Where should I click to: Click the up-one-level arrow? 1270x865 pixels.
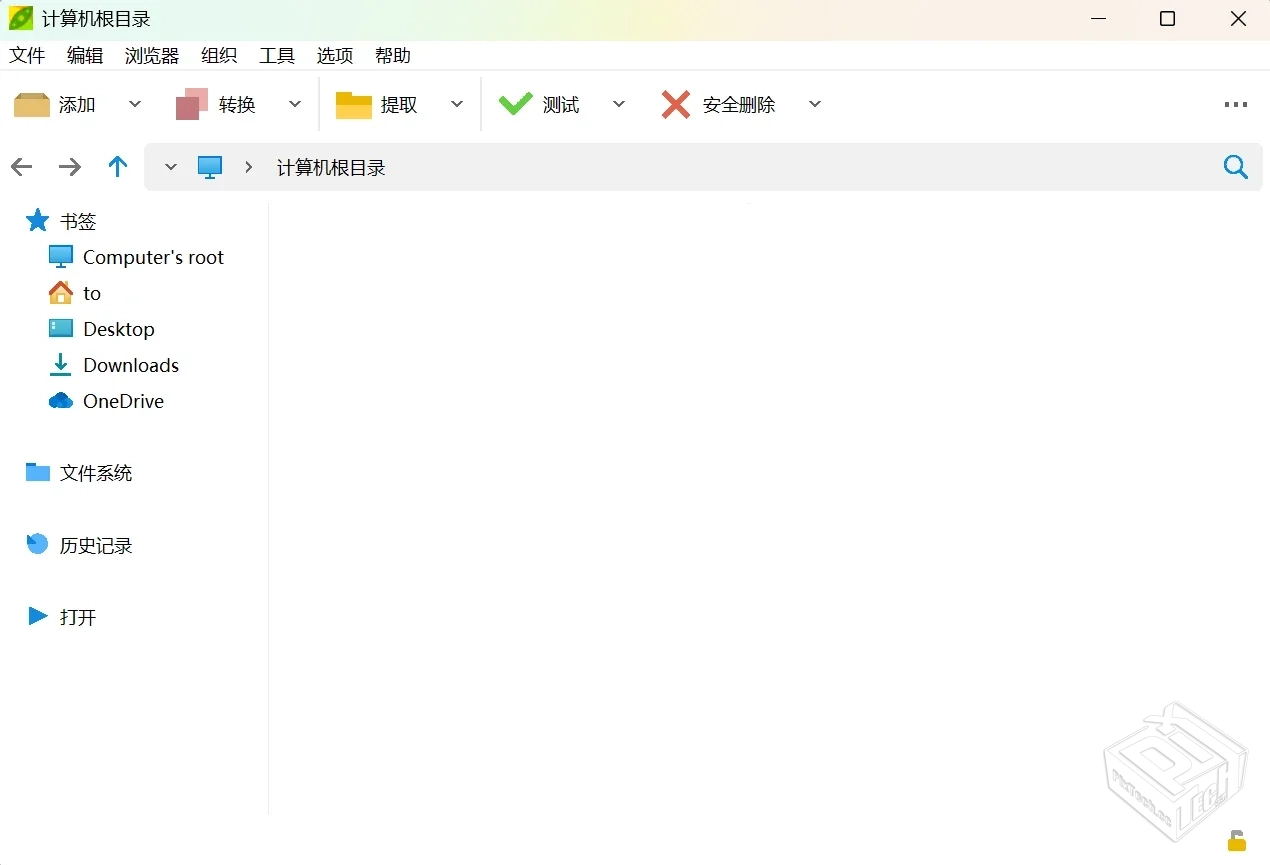pos(117,167)
